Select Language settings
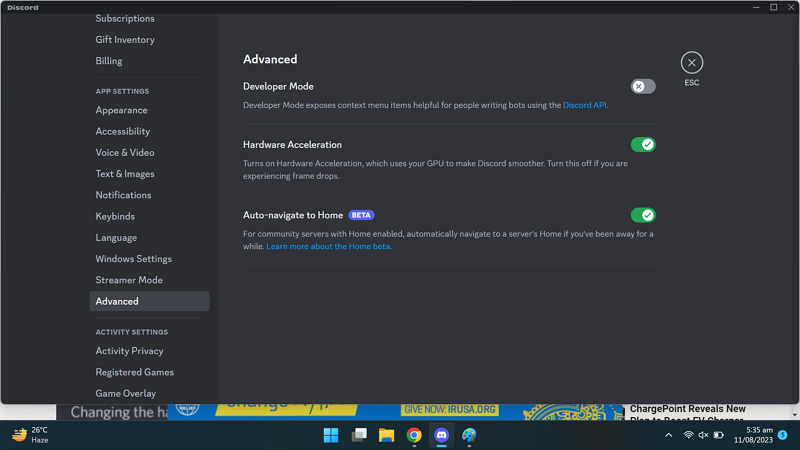The height and width of the screenshot is (450, 800). pyautogui.click(x=116, y=238)
